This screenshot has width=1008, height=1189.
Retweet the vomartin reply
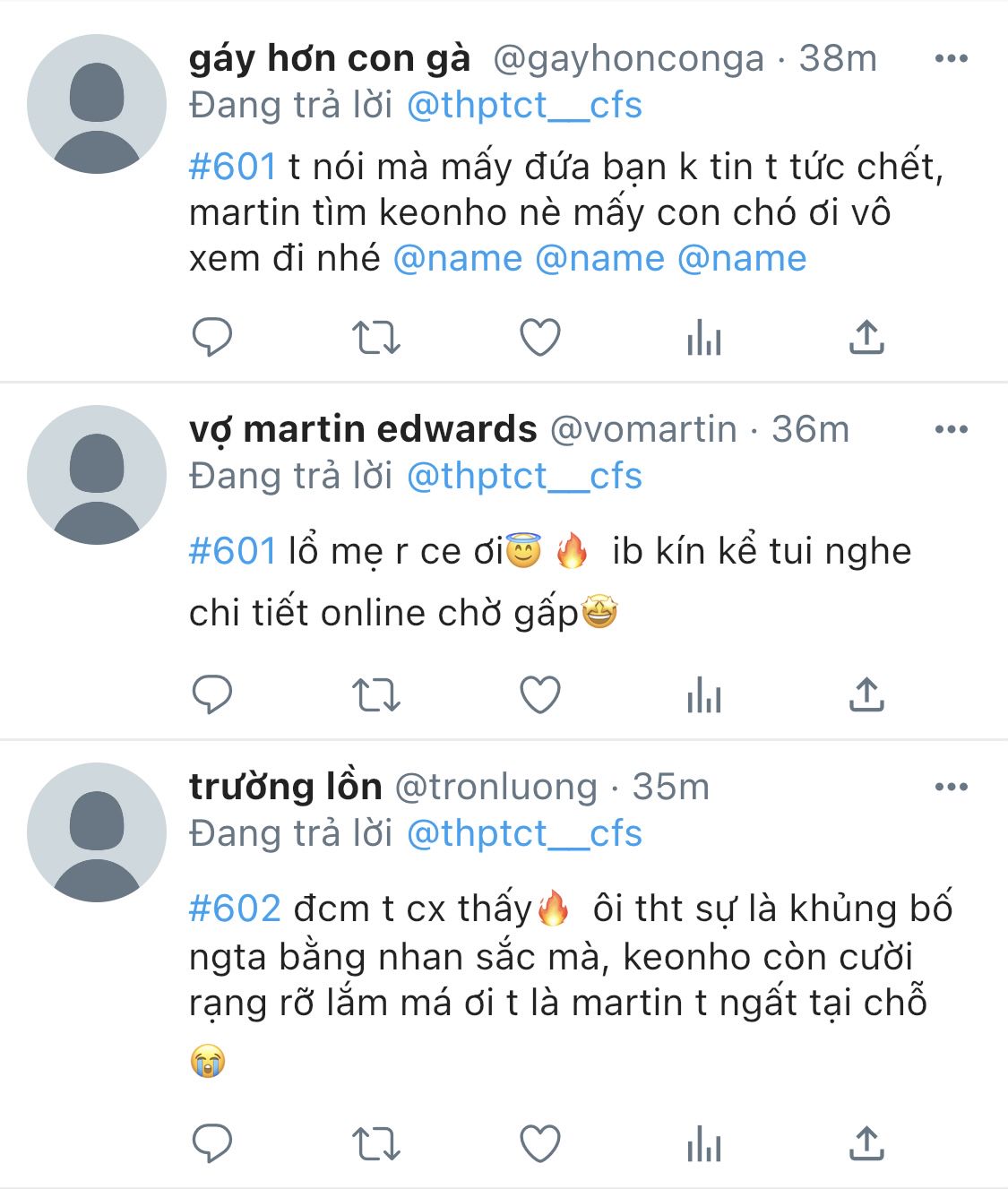tap(375, 695)
